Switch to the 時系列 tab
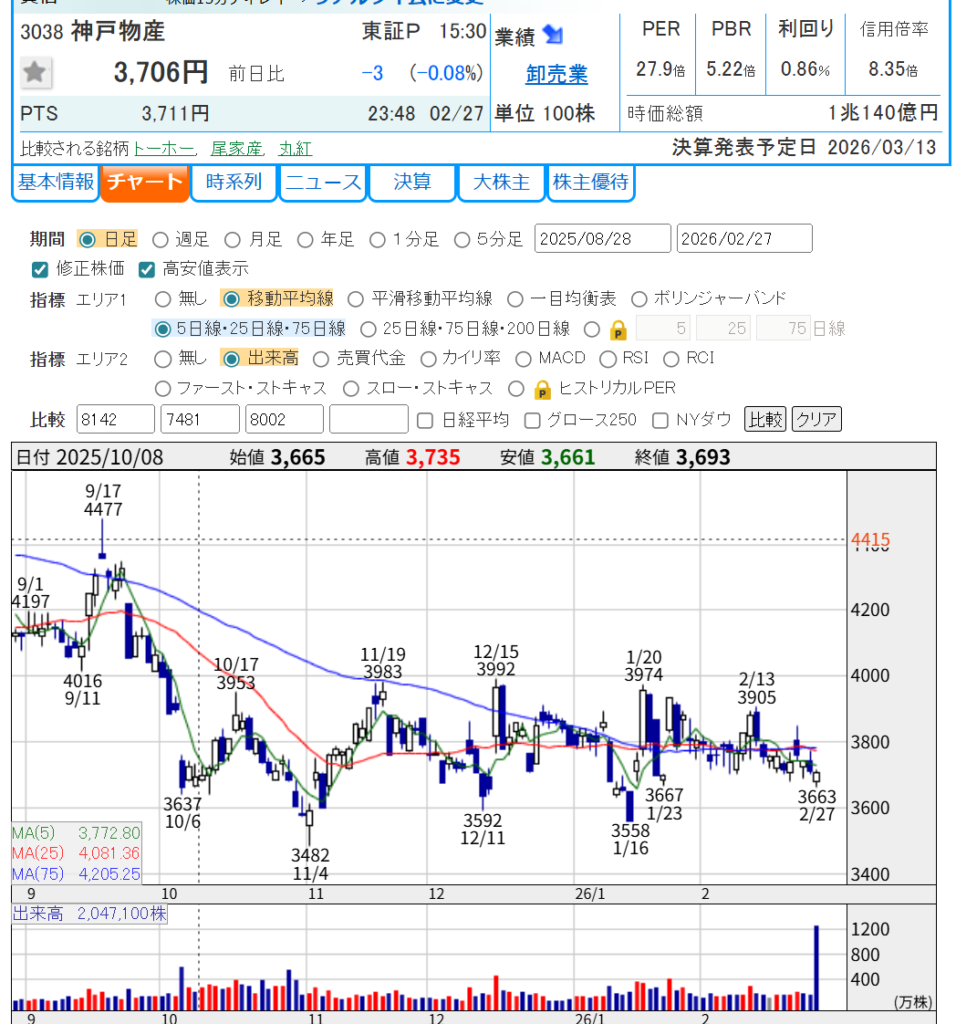Screen dimensions: 956x1024 tap(233, 182)
